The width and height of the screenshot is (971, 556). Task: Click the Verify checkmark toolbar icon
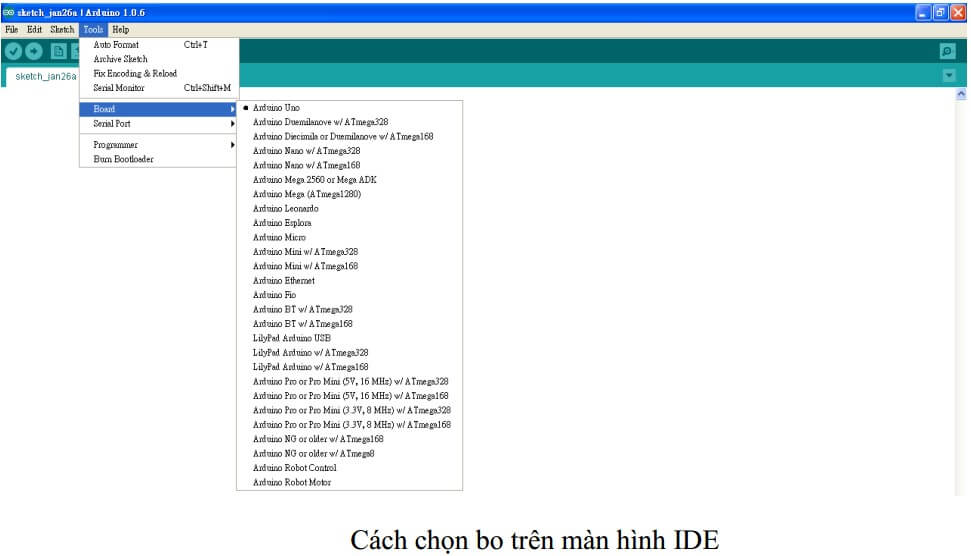(x=13, y=51)
